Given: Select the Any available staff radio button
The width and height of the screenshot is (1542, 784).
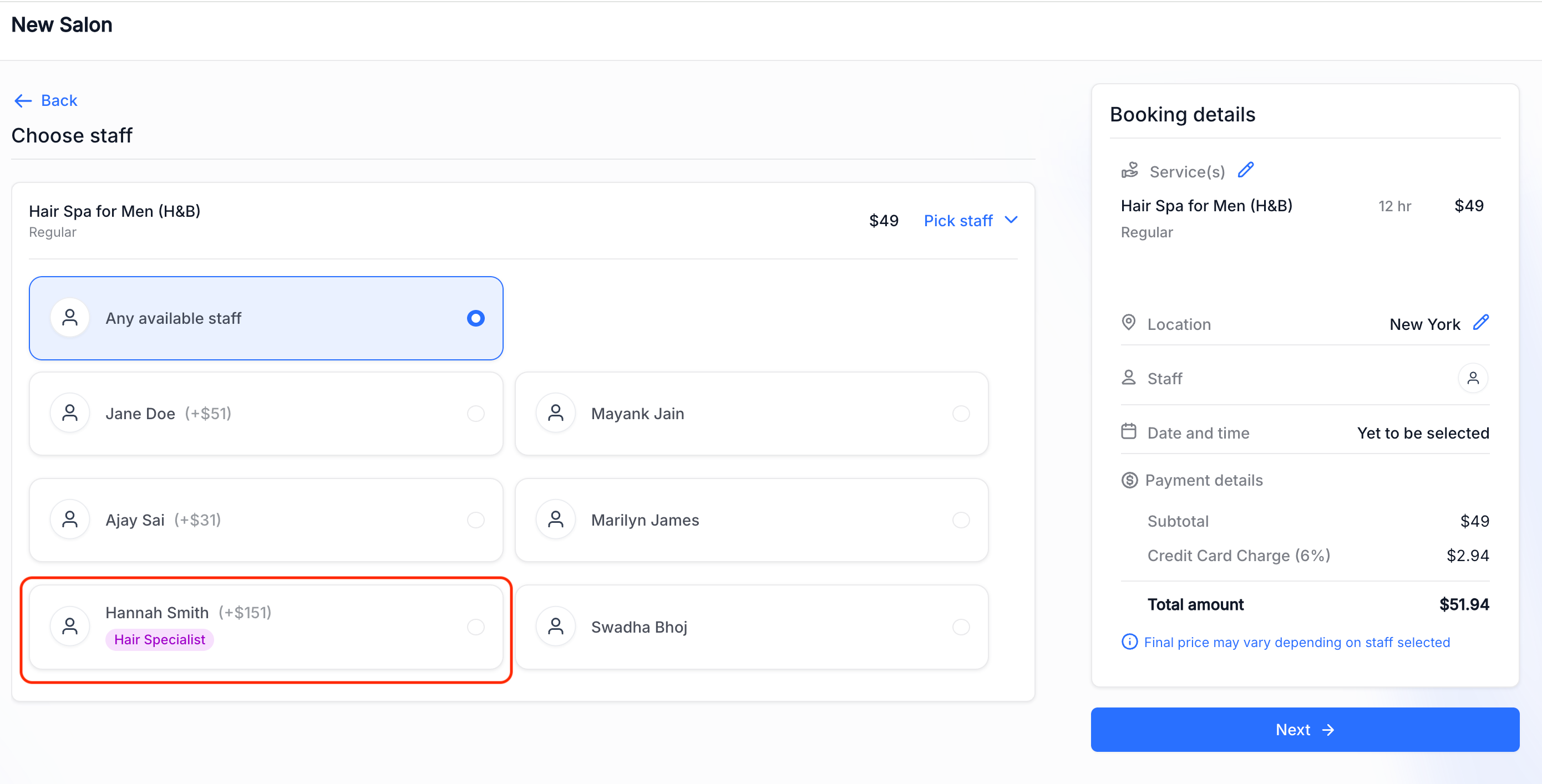Looking at the screenshot, I should click(476, 318).
